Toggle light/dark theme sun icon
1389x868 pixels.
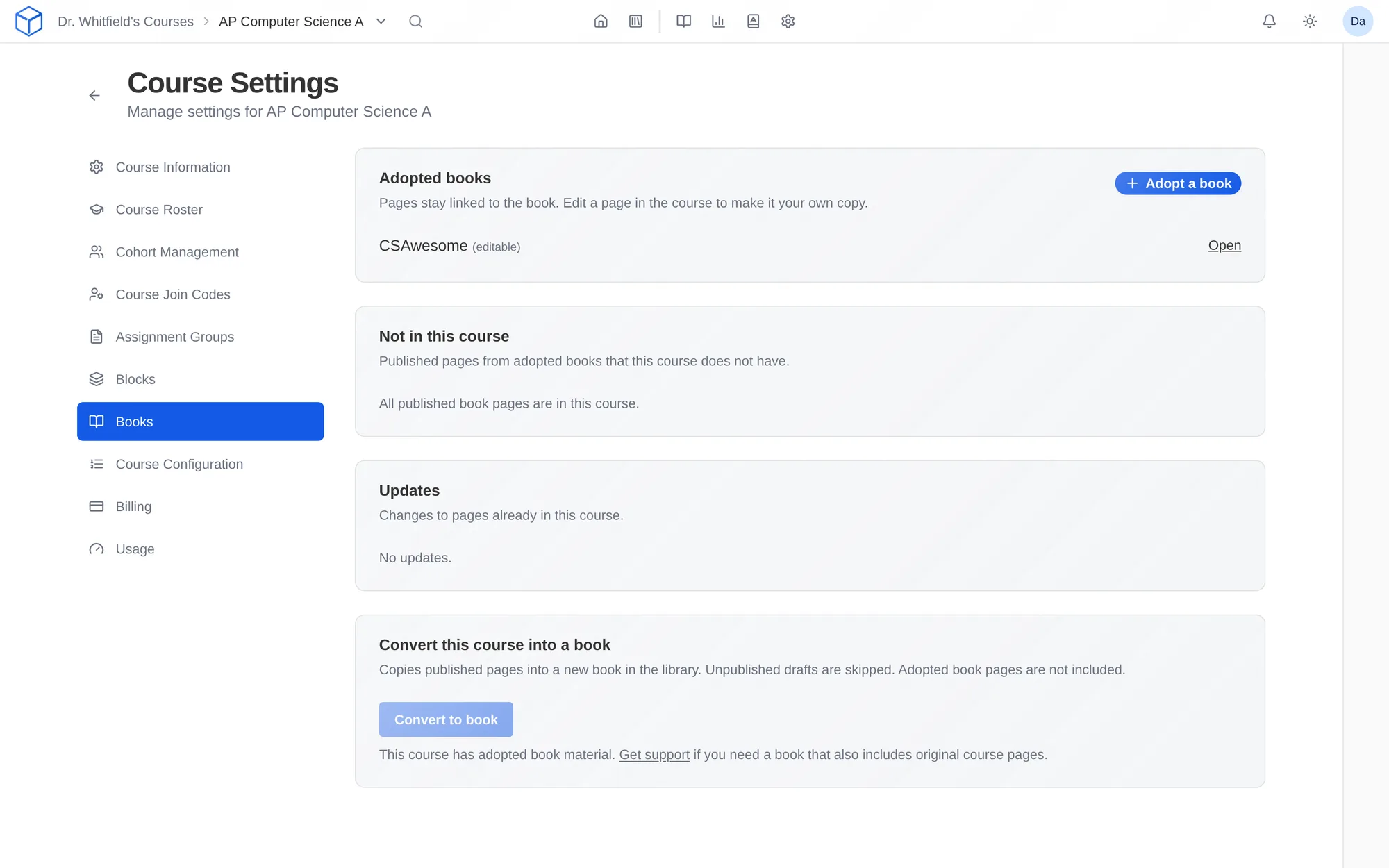coord(1310,22)
